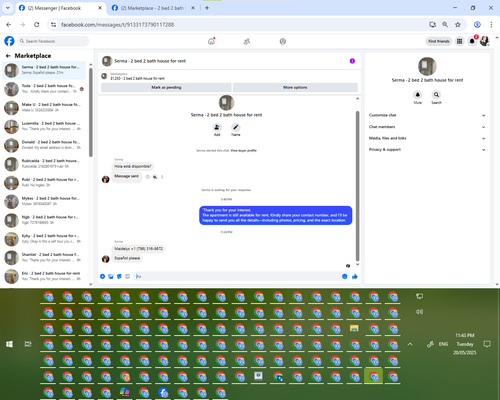Open Donald's conversation in the list
500x400 pixels.
pyautogui.click(x=44, y=145)
